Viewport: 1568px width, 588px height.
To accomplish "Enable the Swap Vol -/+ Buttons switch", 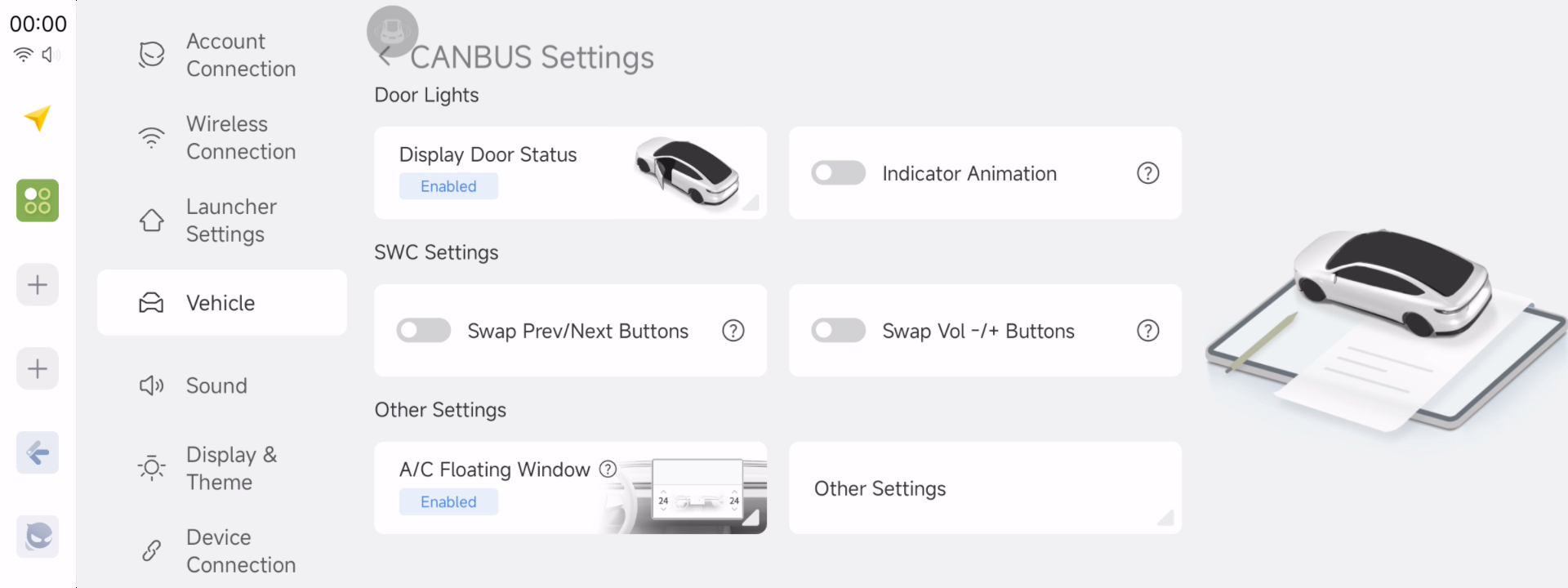I will [x=839, y=331].
